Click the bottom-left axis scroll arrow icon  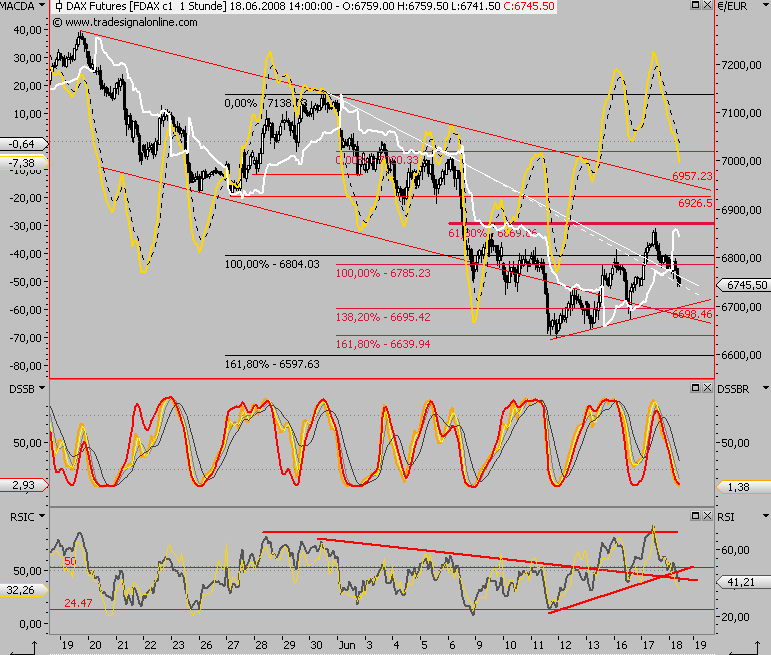coord(23,648)
